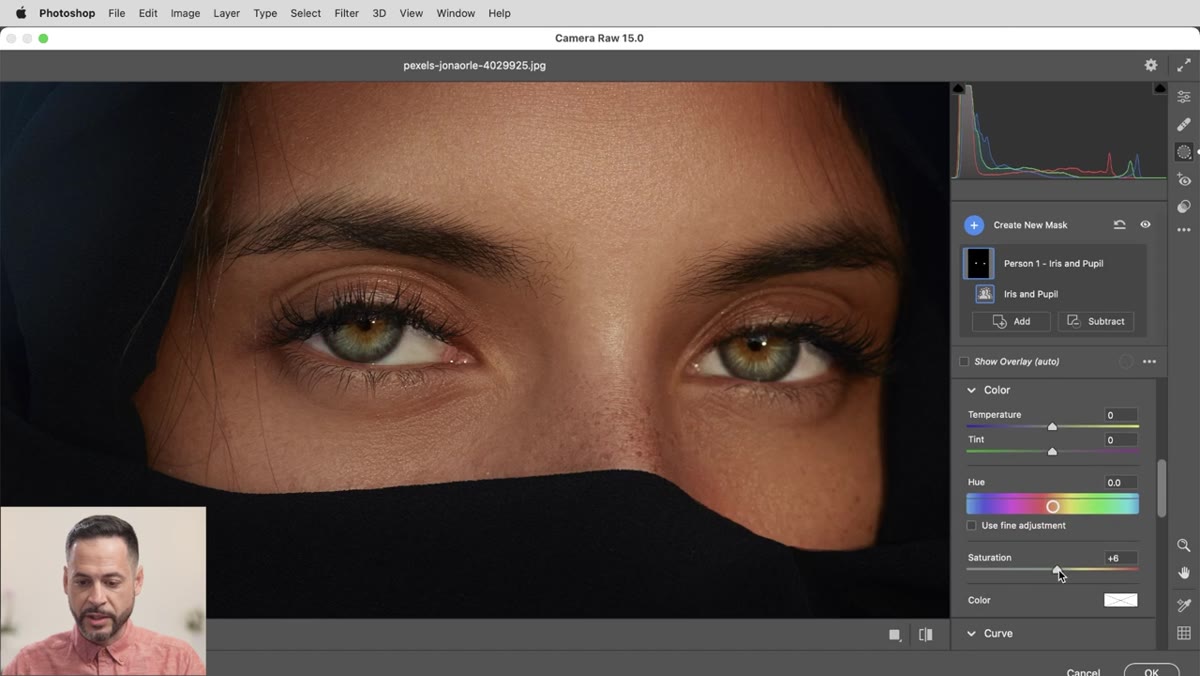Image resolution: width=1200 pixels, height=676 pixels.
Task: Click the Tint value field
Action: click(1121, 440)
